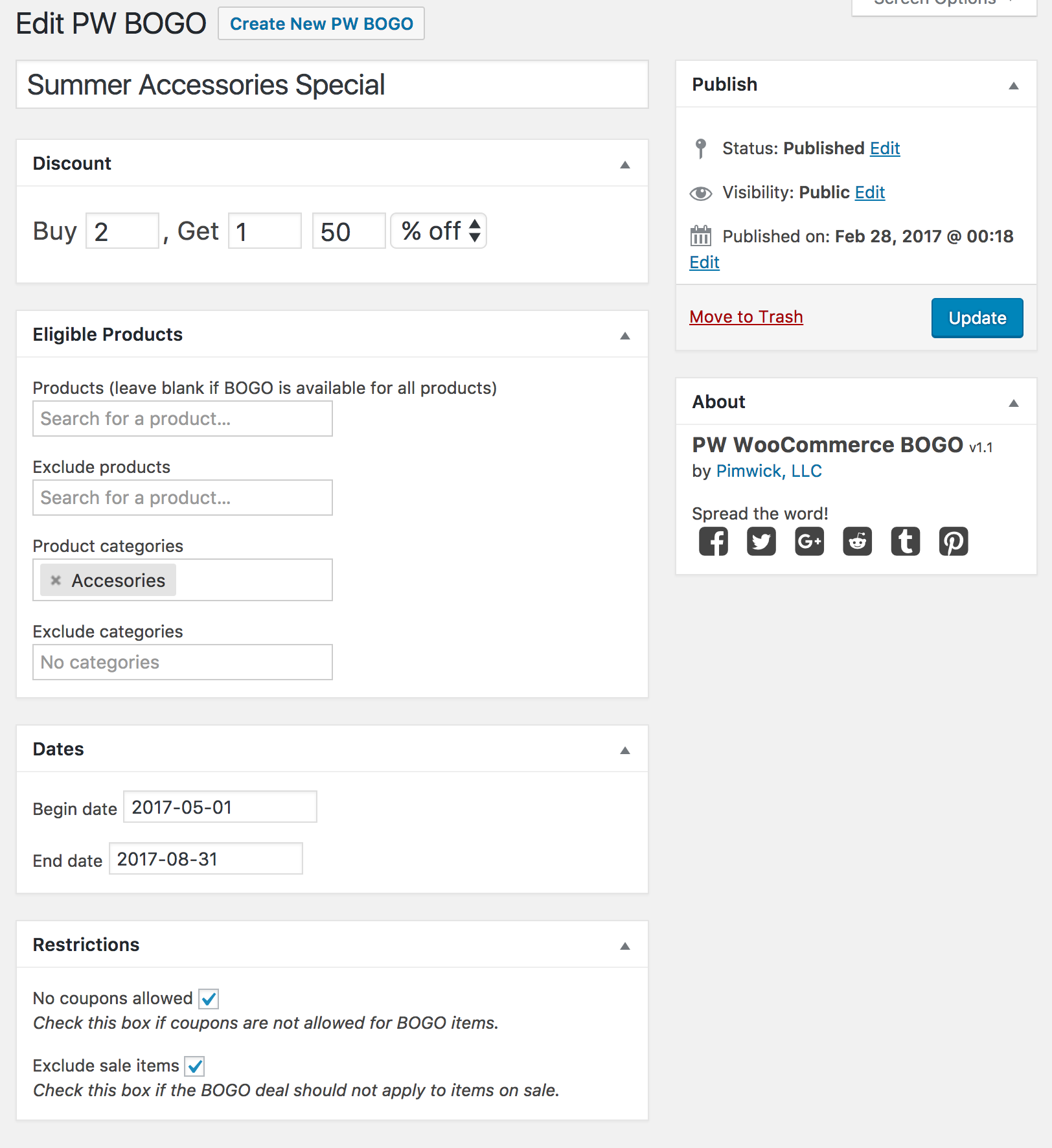Click the Tumblr share icon

(905, 541)
